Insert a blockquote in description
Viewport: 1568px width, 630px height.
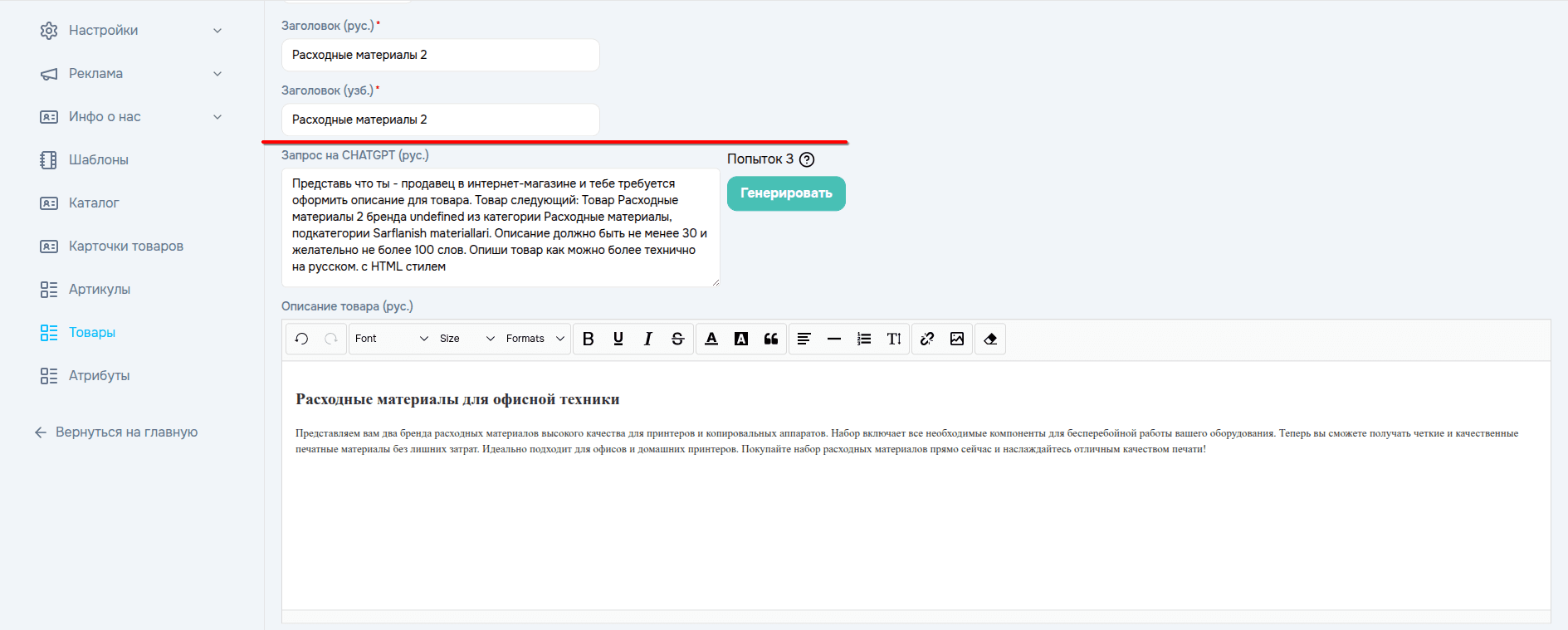[771, 339]
